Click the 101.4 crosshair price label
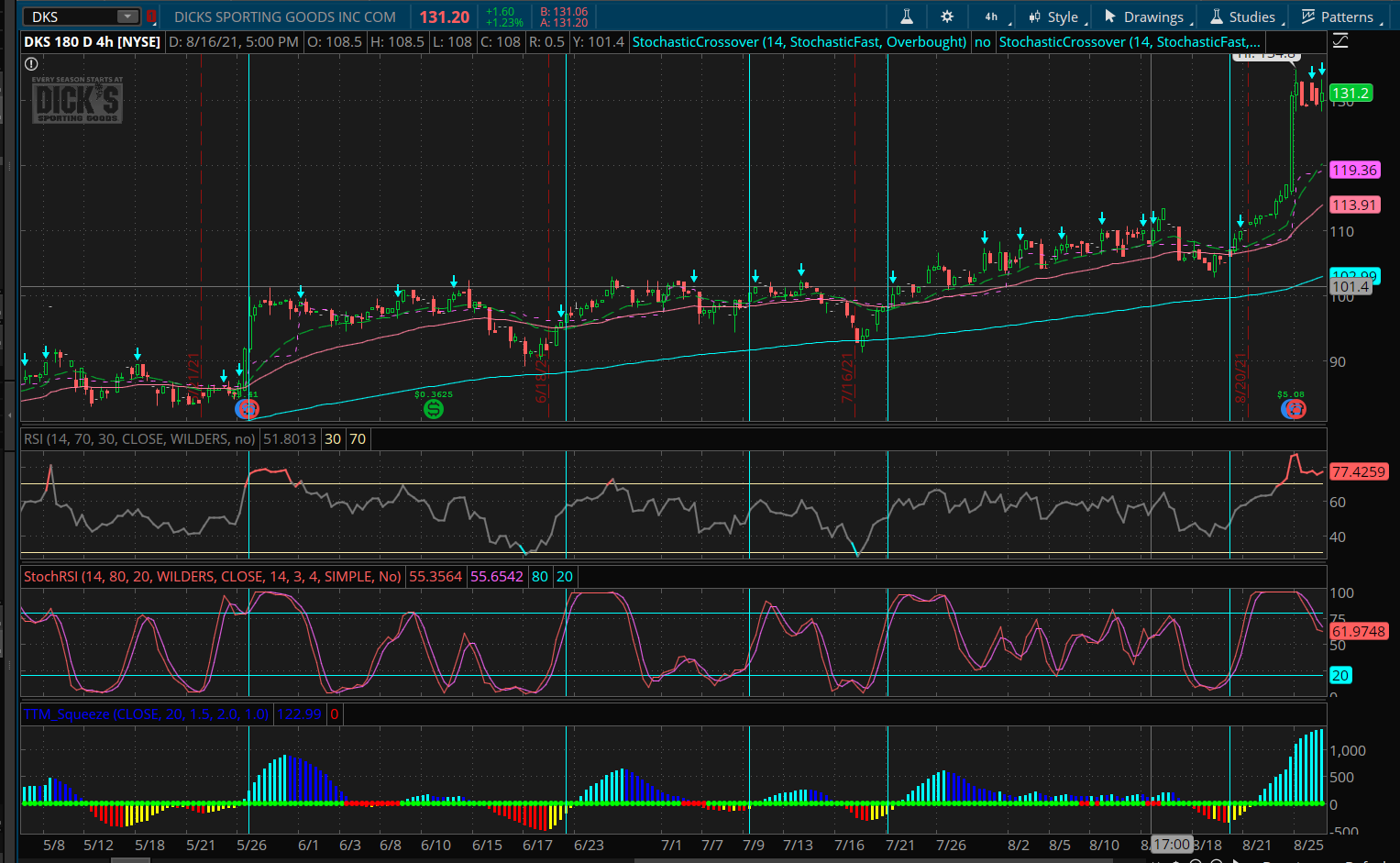1400x863 pixels. point(1350,287)
